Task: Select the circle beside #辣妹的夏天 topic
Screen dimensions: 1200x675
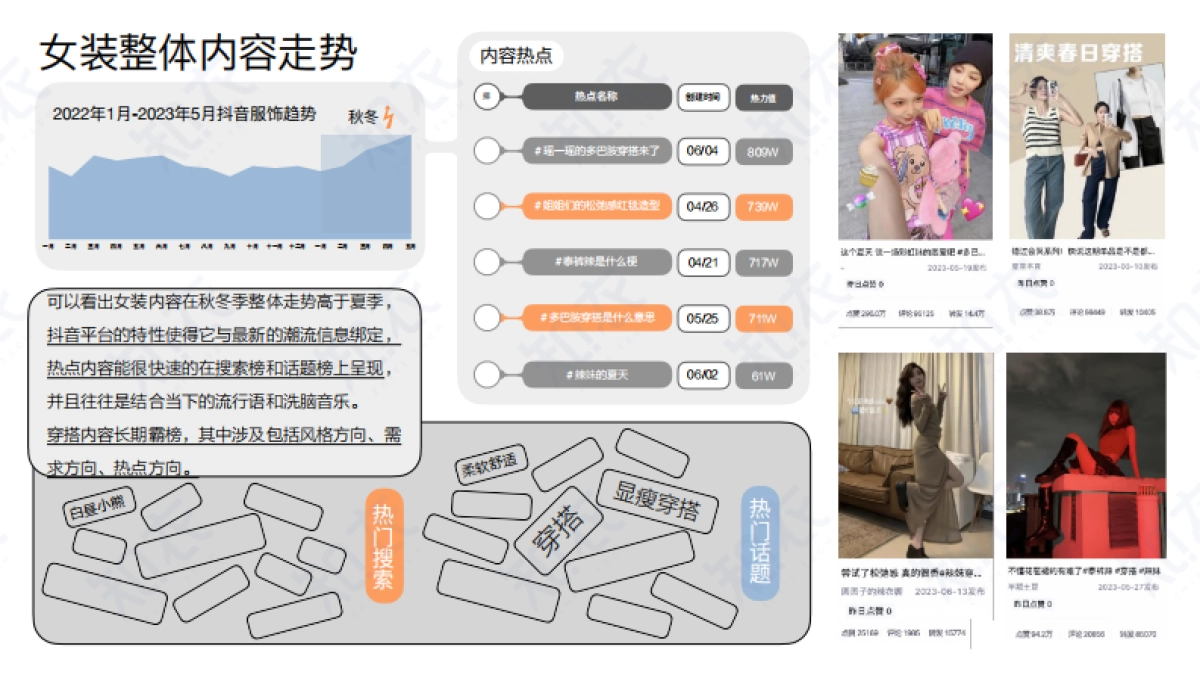Action: (488, 376)
